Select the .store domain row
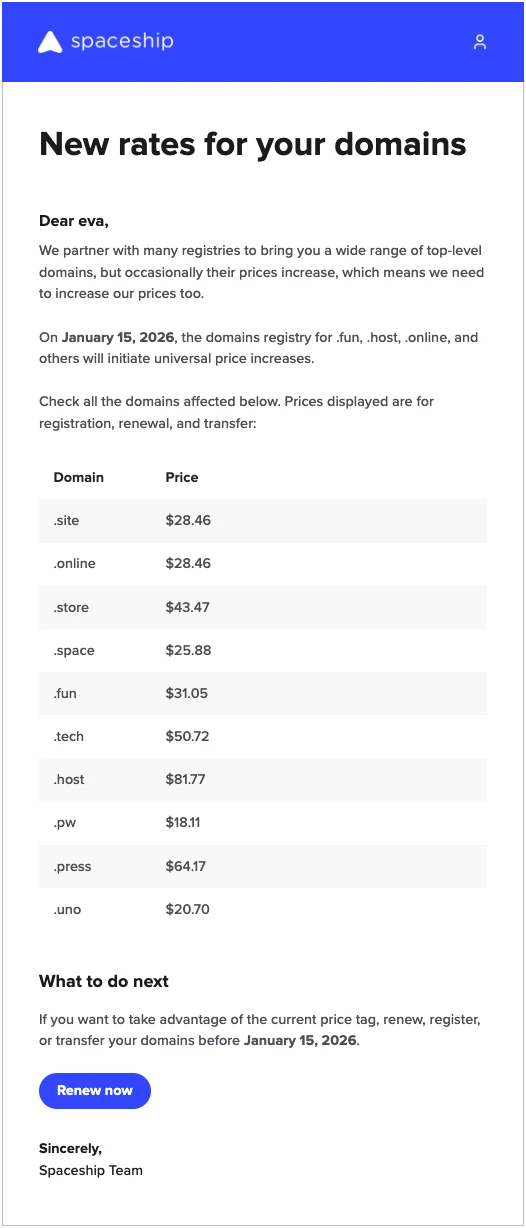Viewport: 526px width, 1228px height. 263,607
